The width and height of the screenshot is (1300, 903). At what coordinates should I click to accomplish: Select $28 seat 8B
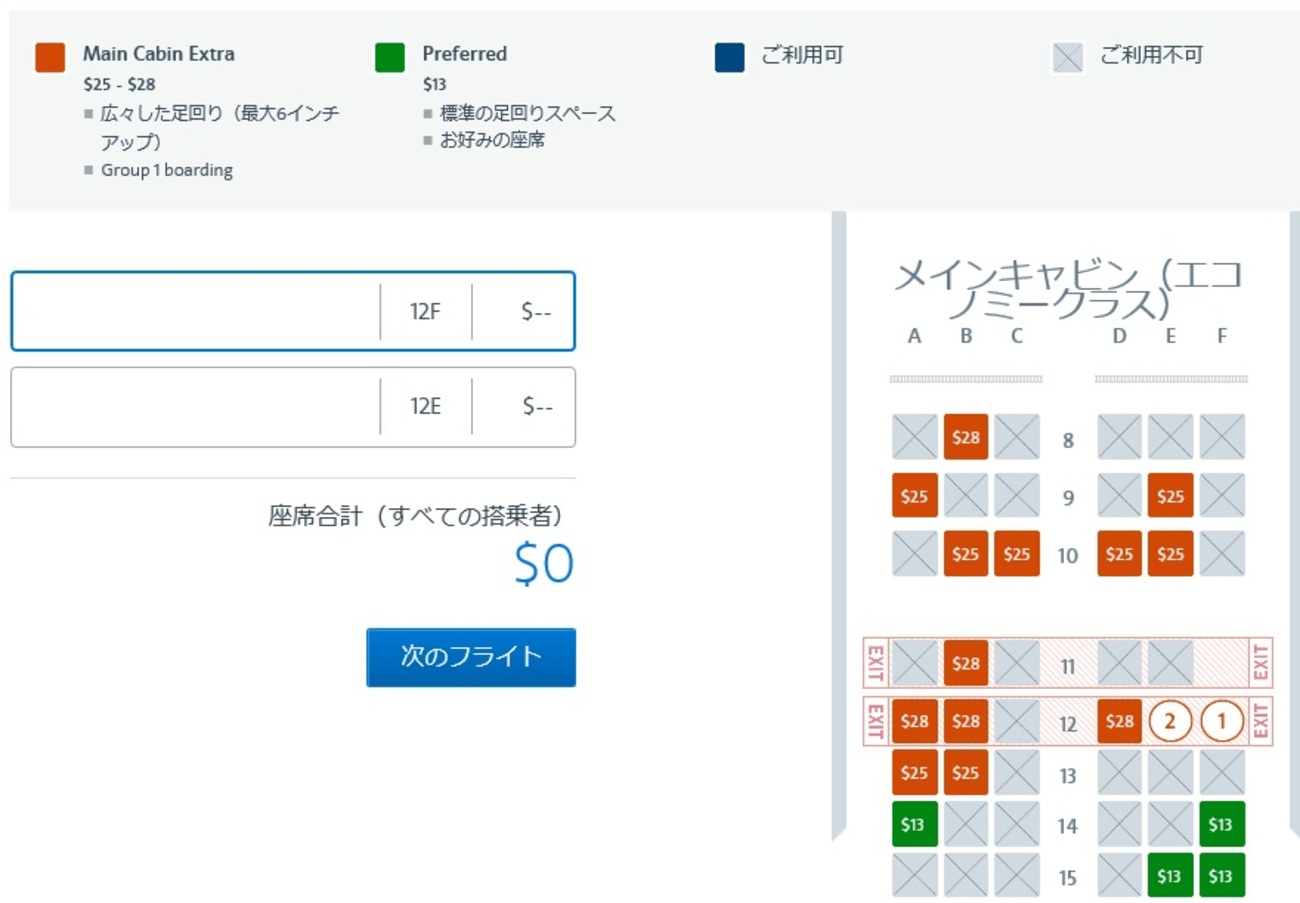(x=965, y=437)
